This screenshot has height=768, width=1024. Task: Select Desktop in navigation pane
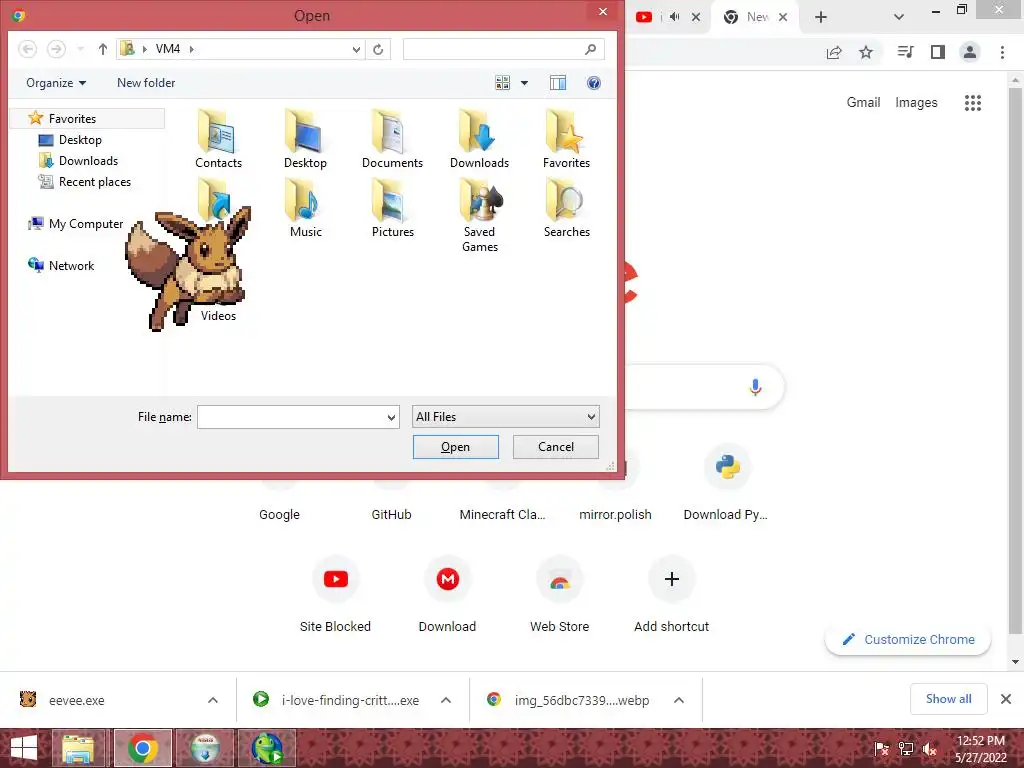(80, 140)
